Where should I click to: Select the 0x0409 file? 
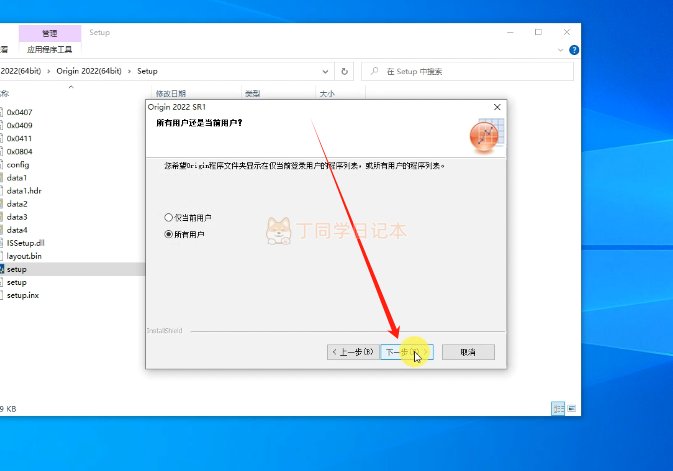click(19, 125)
